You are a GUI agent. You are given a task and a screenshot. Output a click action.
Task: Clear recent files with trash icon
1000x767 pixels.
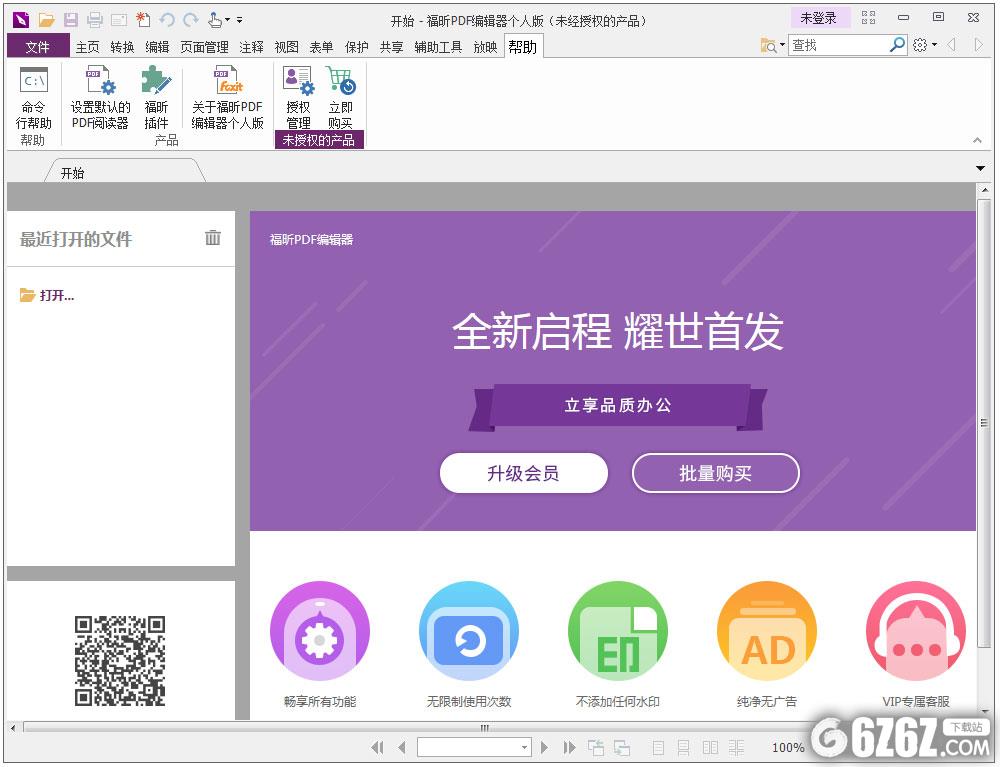[x=212, y=238]
